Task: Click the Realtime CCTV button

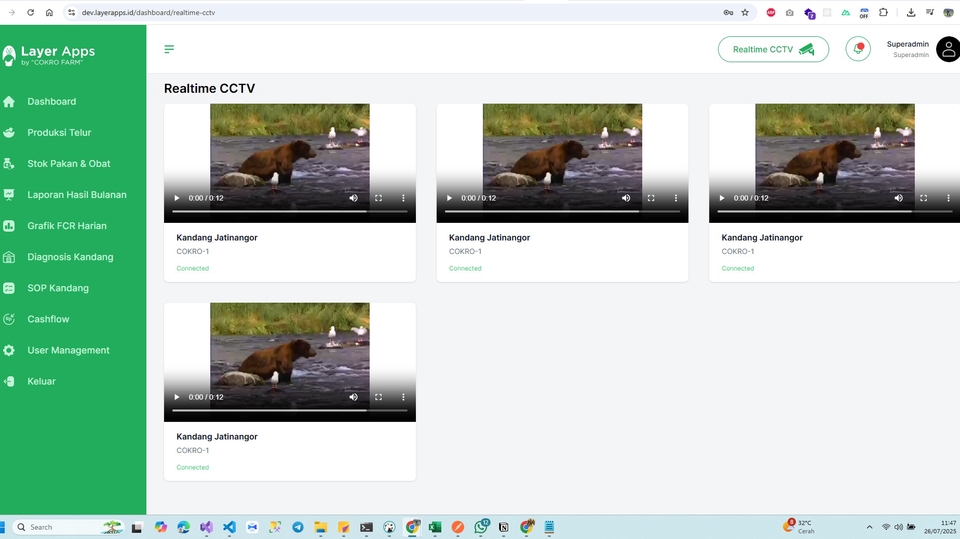Action: pyautogui.click(x=773, y=49)
